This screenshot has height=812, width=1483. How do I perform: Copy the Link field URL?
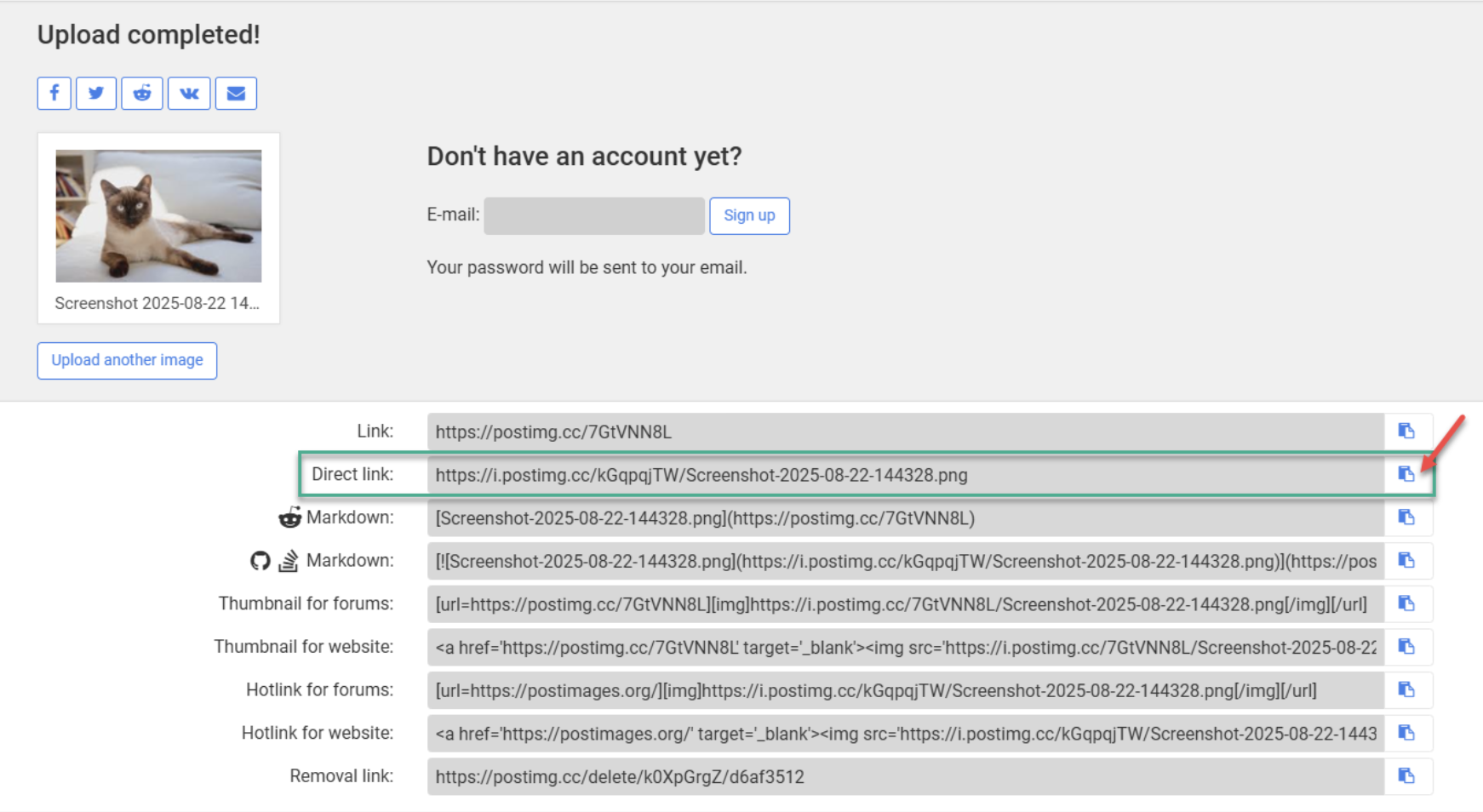tap(1406, 432)
